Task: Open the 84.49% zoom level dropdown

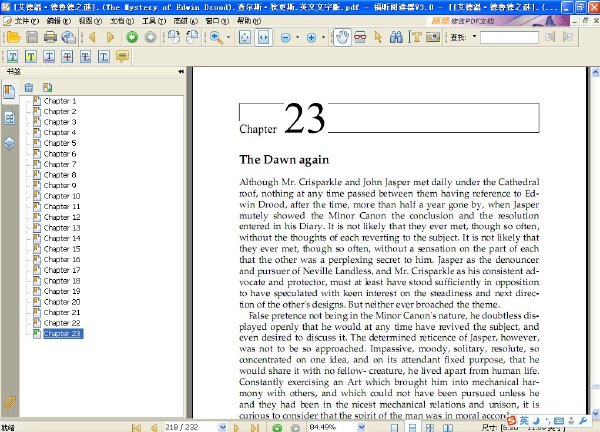Action: [x=361, y=427]
